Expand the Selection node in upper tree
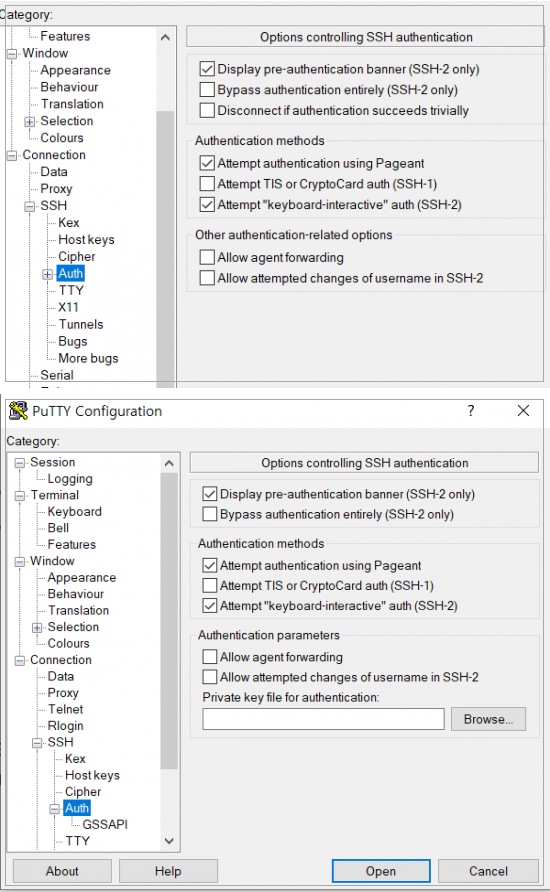This screenshot has width=550, height=892. [30, 122]
